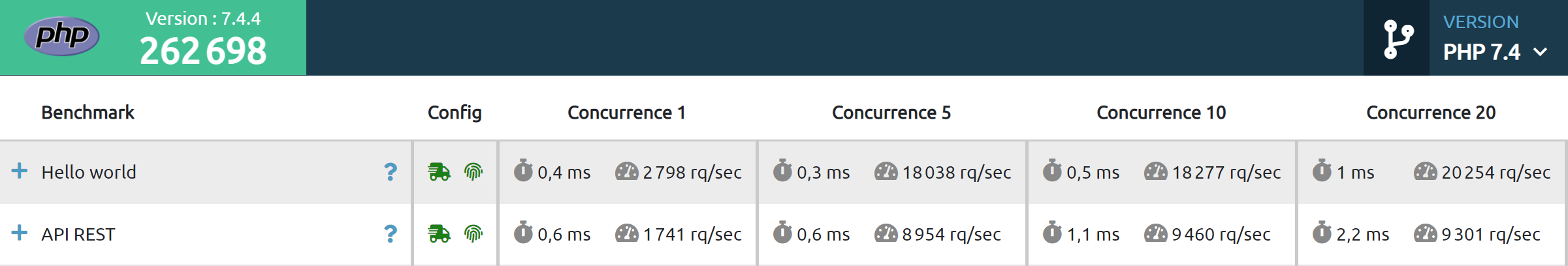
Task: Click the Concurrence 1 column header
Action: (626, 113)
